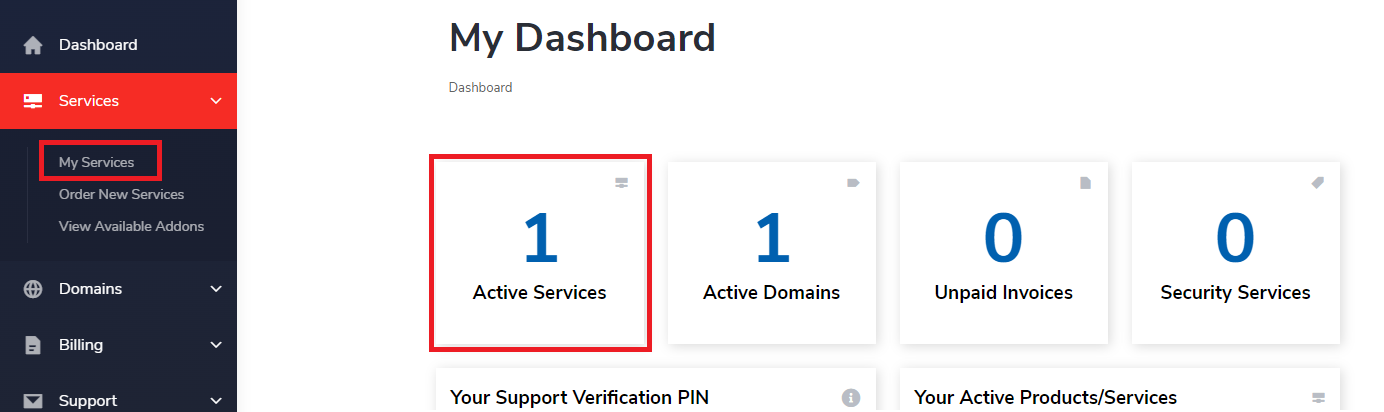Open the Active Services tile
Screen dimensions: 1384x412
(x=540, y=253)
